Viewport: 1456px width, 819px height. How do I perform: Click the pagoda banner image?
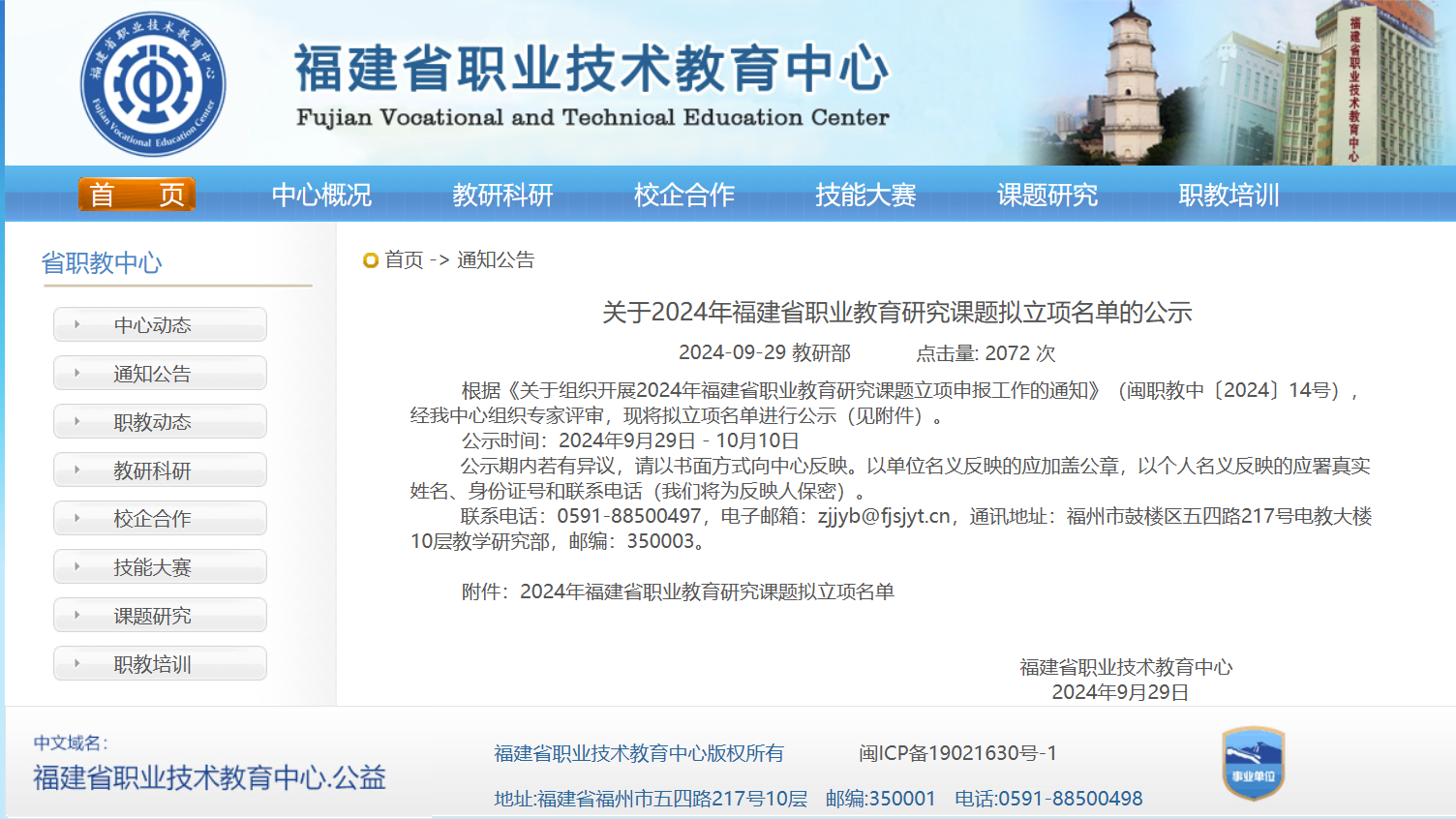1131,87
